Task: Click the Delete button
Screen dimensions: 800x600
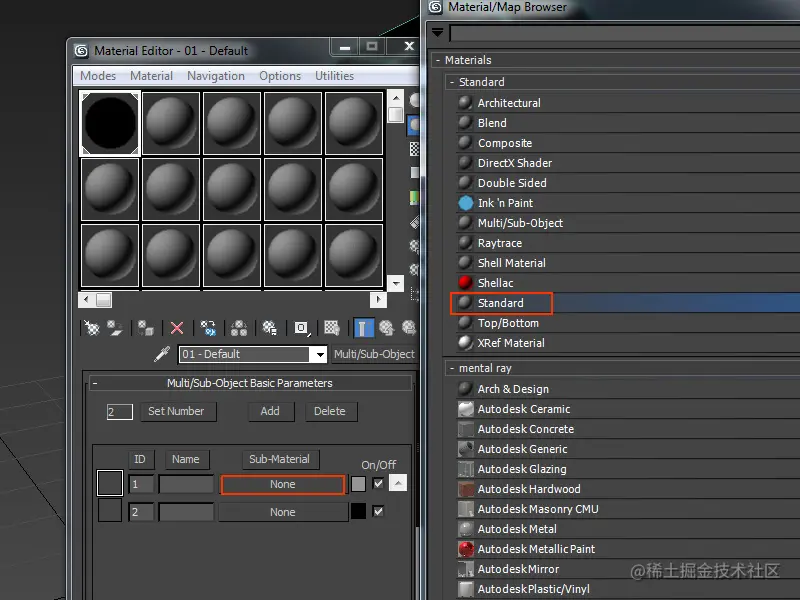Action: (x=330, y=411)
